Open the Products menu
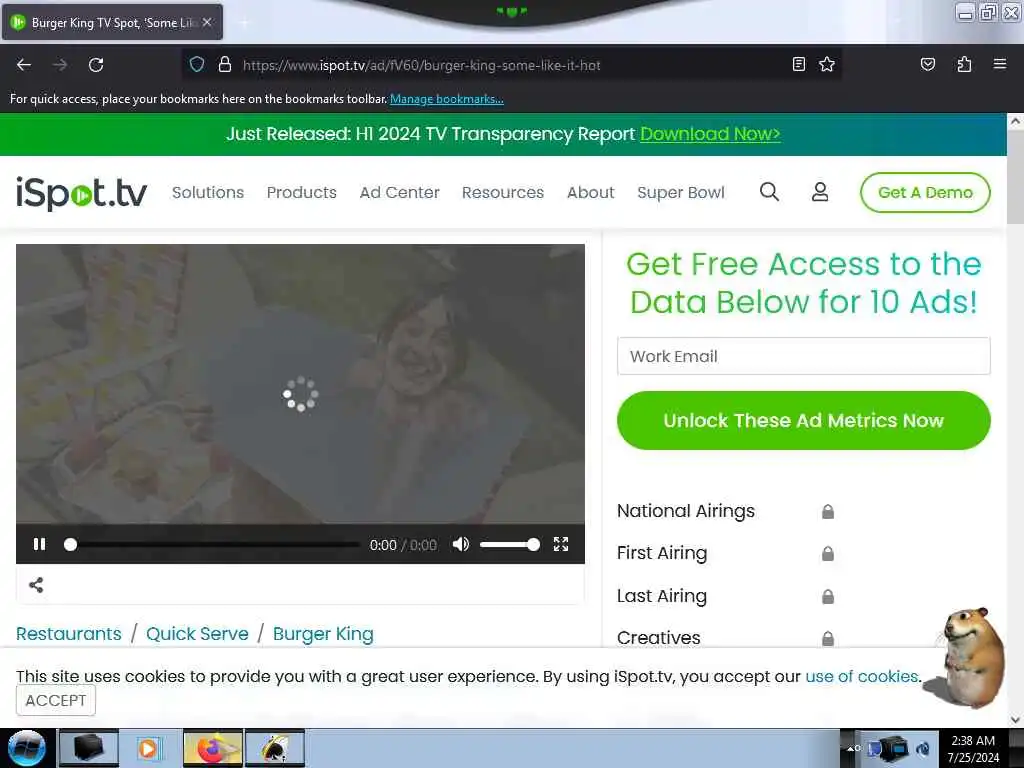This screenshot has width=1024, height=768. tap(302, 193)
